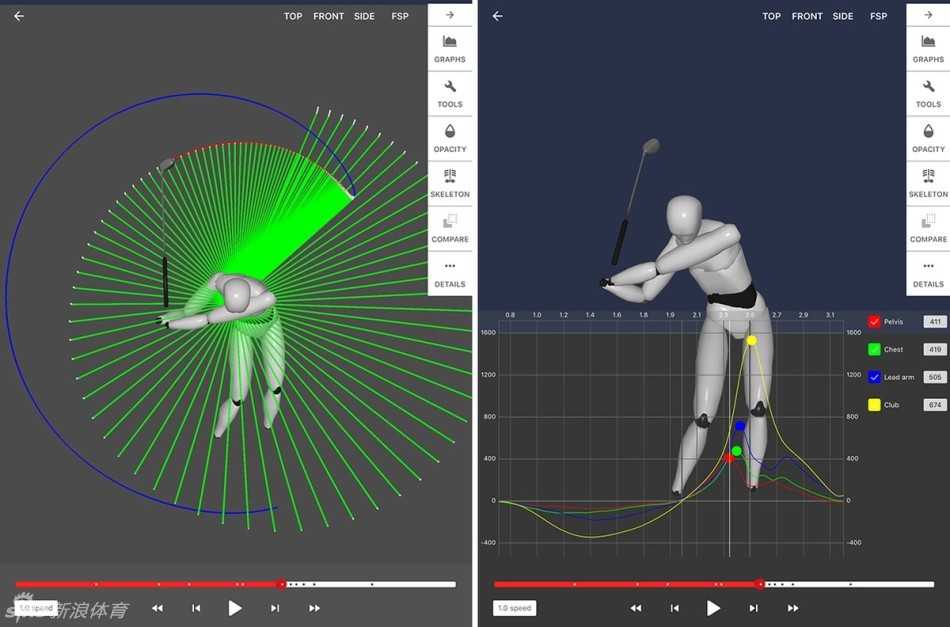This screenshot has height=627, width=950.
Task: Toggle Skeleton display in right view
Action: [928, 183]
